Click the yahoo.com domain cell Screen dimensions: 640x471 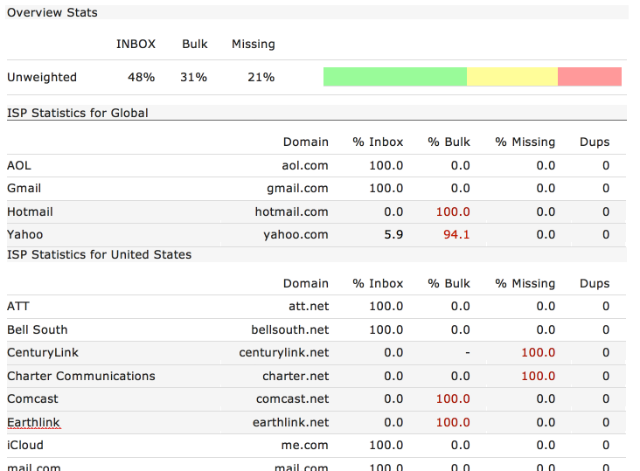pos(296,235)
